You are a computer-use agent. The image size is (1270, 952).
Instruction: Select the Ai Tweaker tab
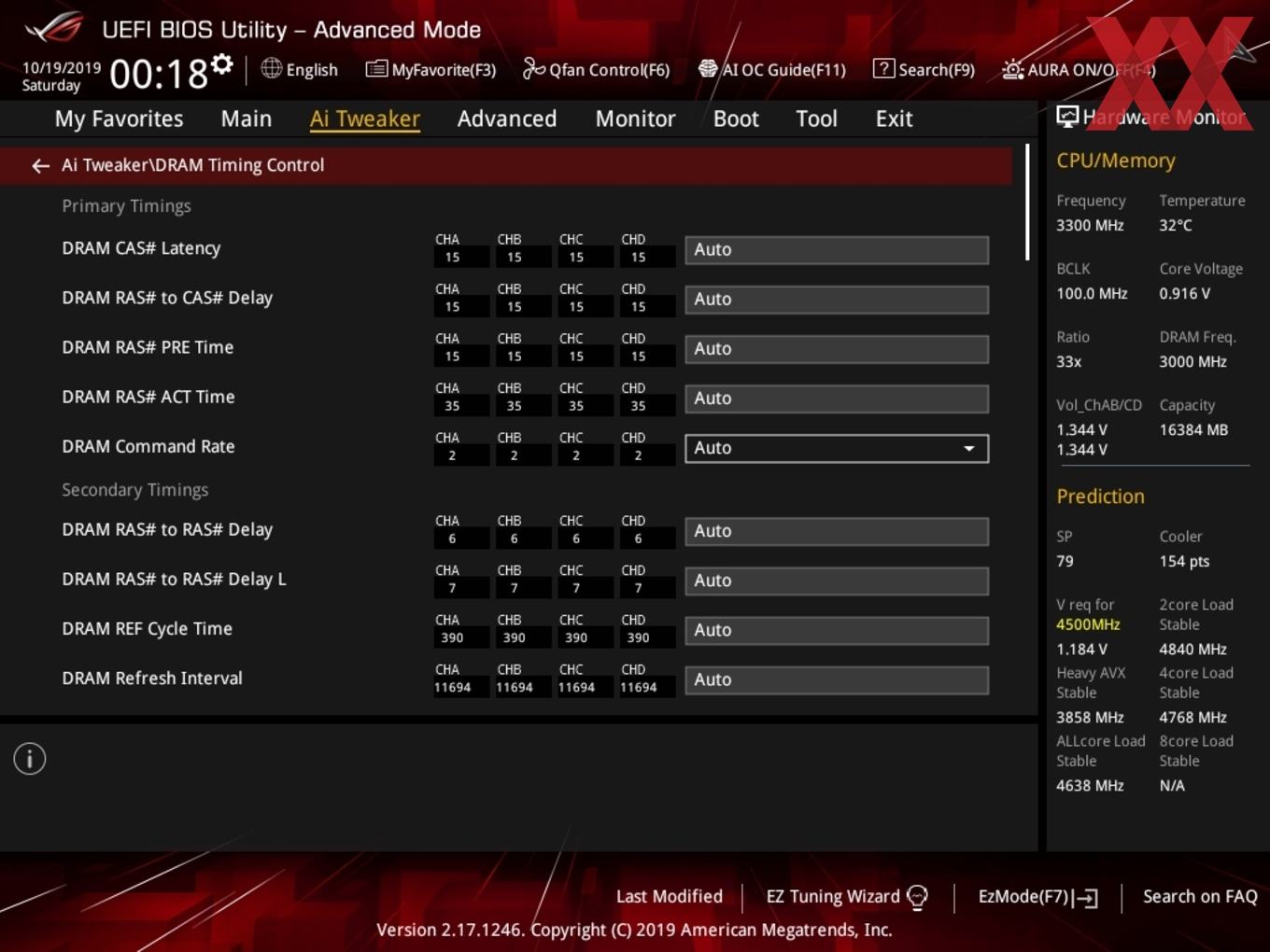point(365,119)
